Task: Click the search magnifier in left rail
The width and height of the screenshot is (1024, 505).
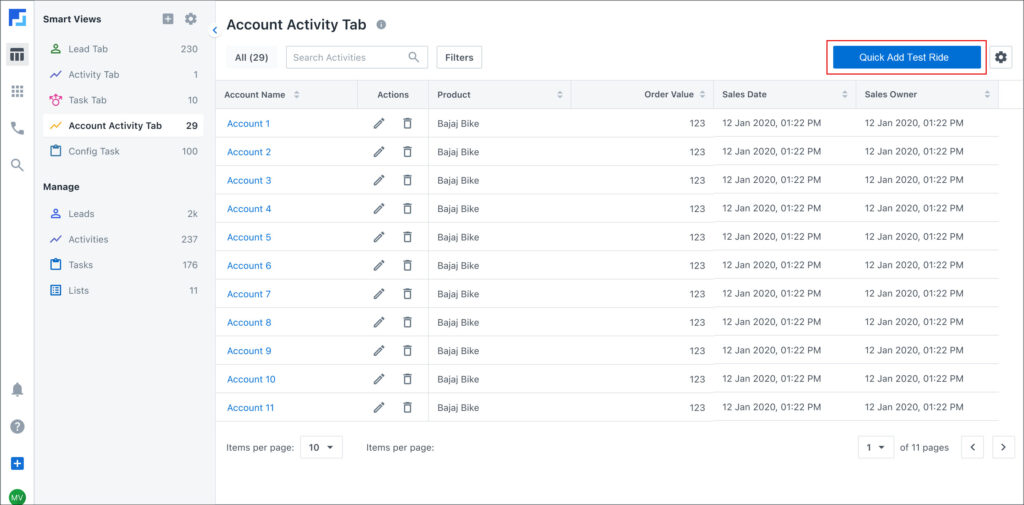Action: pyautogui.click(x=17, y=165)
